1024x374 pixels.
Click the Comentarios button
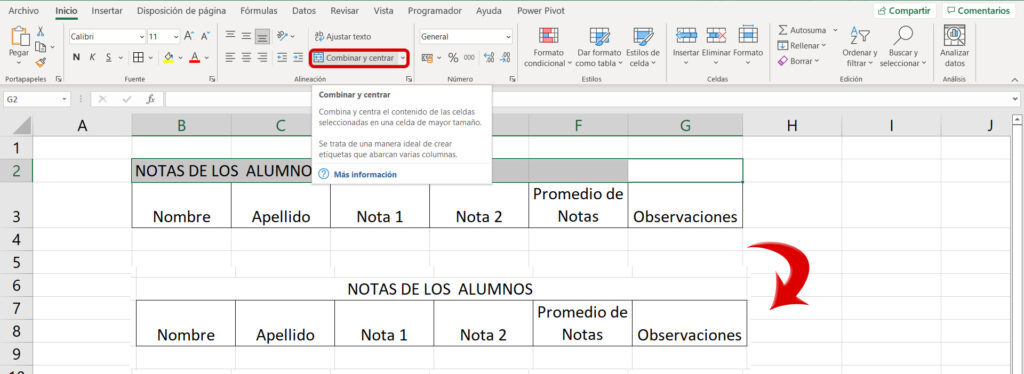978,10
